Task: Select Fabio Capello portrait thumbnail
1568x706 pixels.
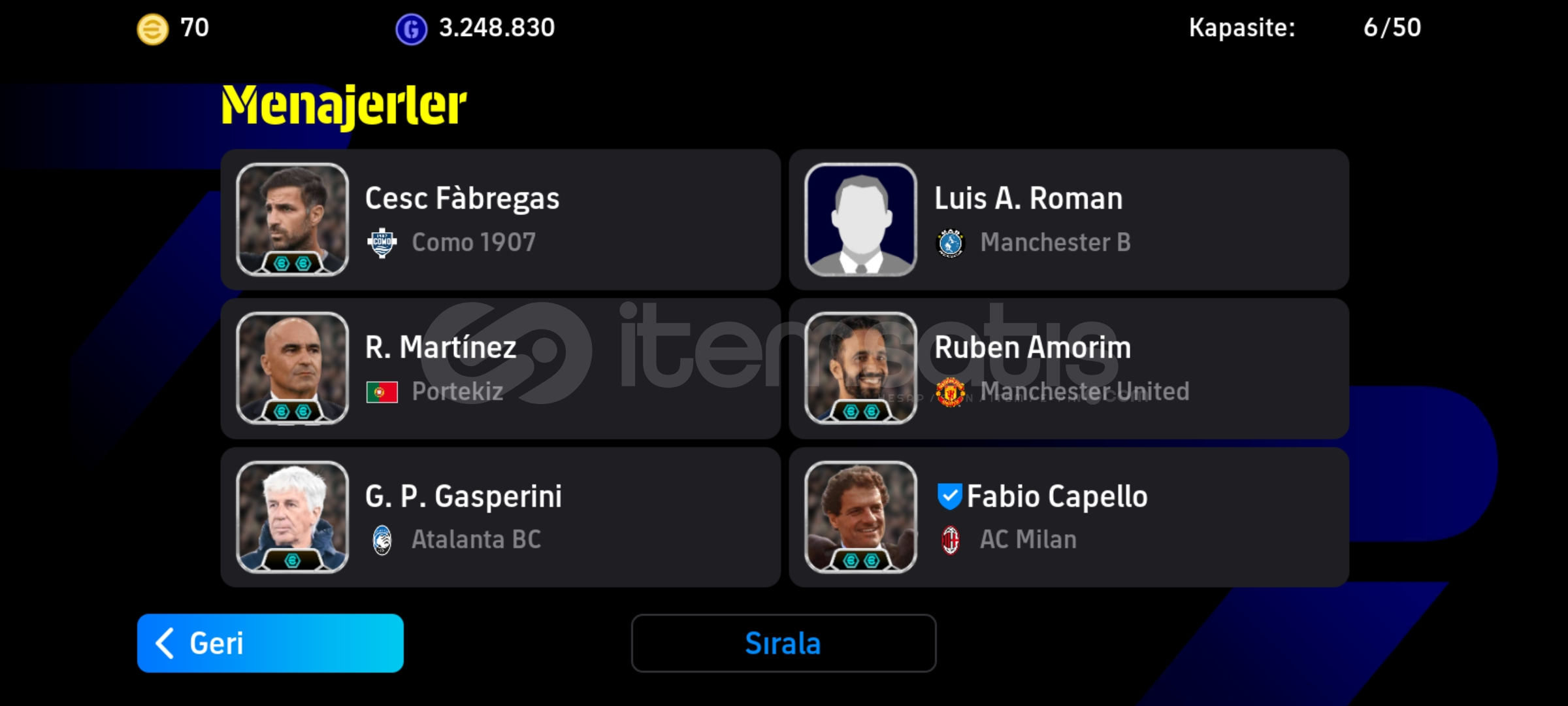Action: coord(860,517)
